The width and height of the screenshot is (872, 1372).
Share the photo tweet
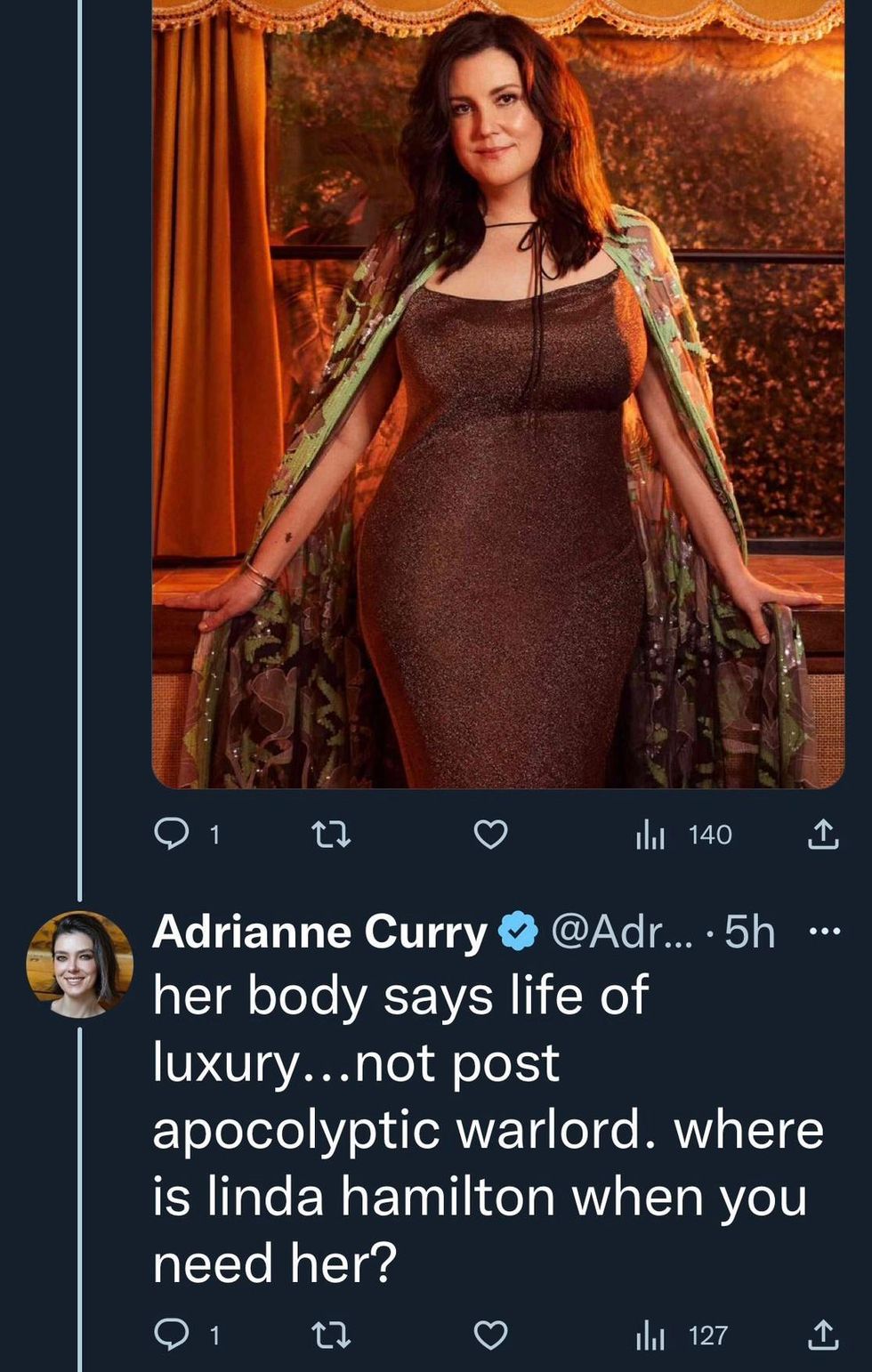point(822,834)
